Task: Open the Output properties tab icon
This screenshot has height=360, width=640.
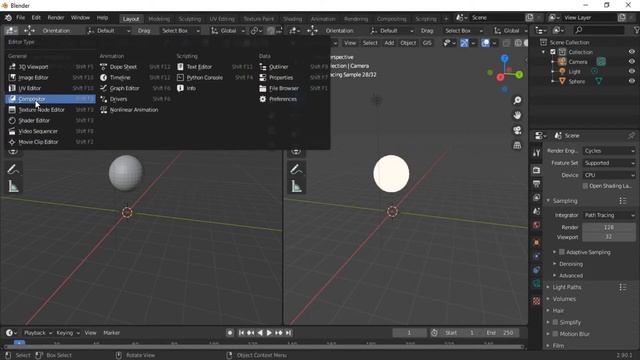Action: (537, 184)
